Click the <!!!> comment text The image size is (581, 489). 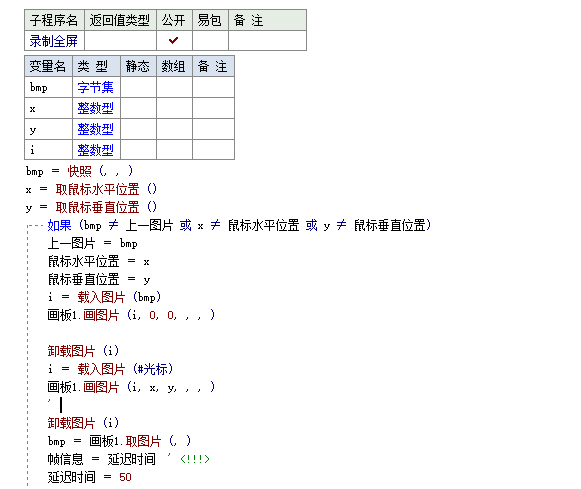pyautogui.click(x=195, y=459)
